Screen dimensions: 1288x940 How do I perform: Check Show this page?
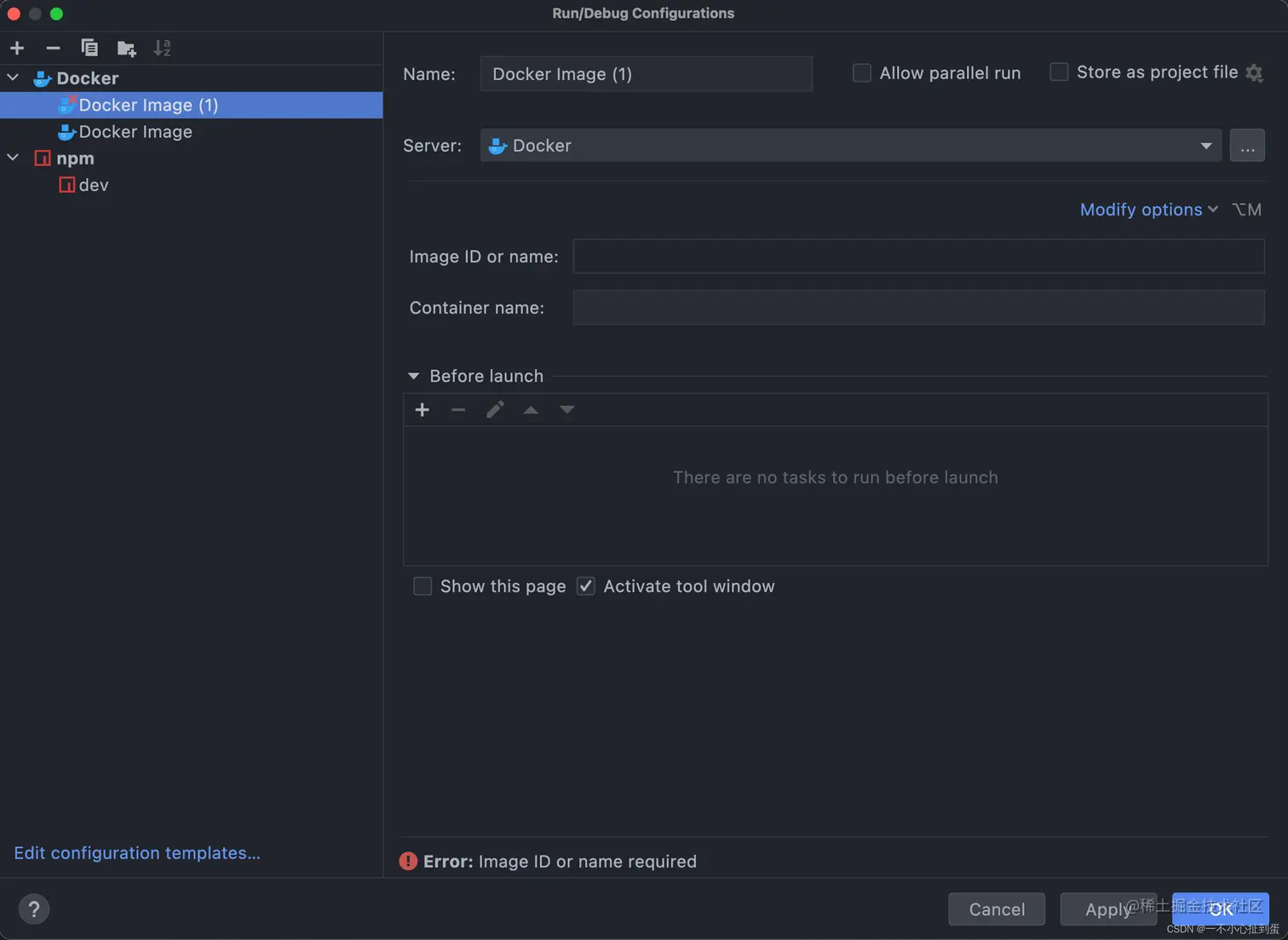423,586
